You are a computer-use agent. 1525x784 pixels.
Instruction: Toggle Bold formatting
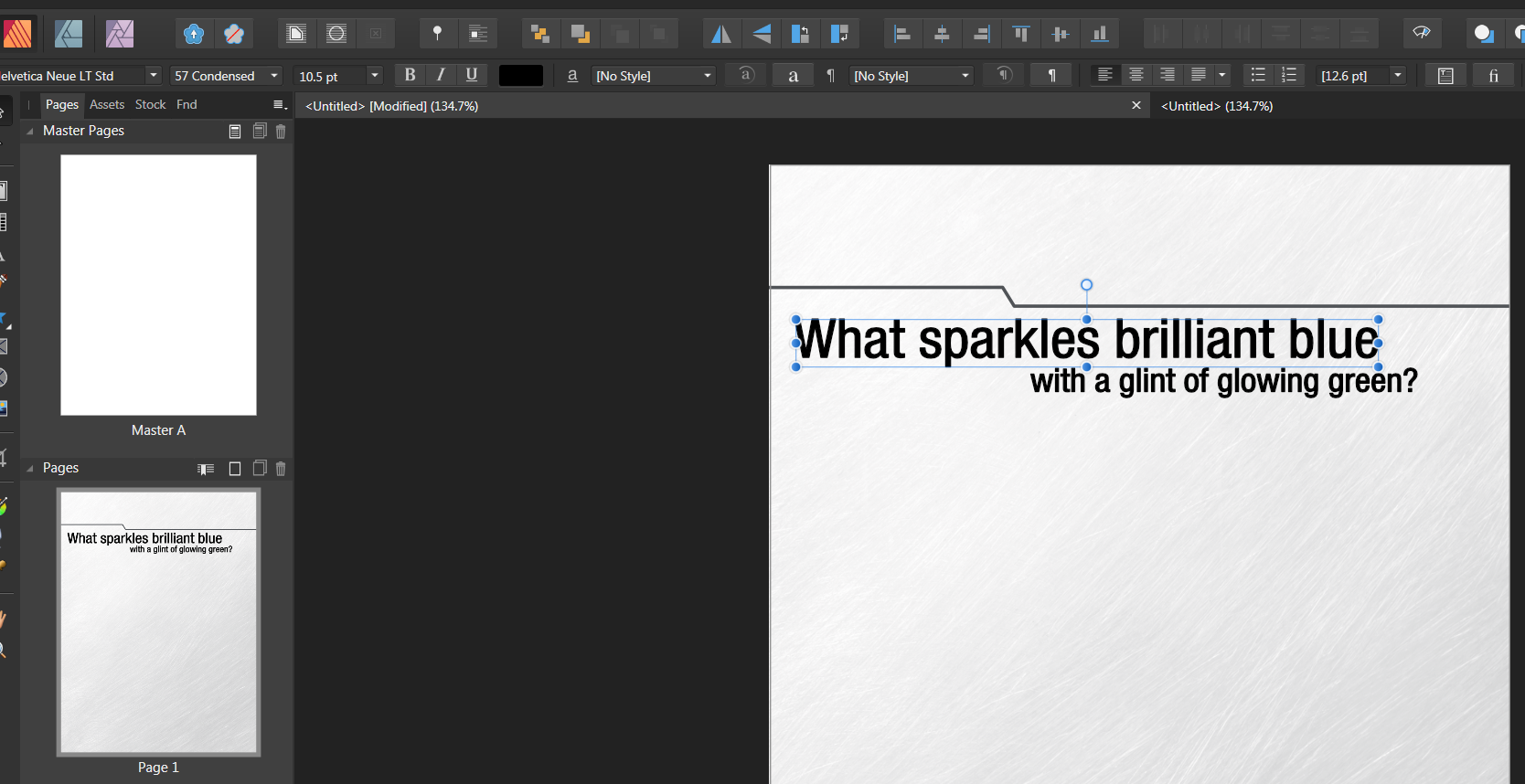(x=410, y=75)
